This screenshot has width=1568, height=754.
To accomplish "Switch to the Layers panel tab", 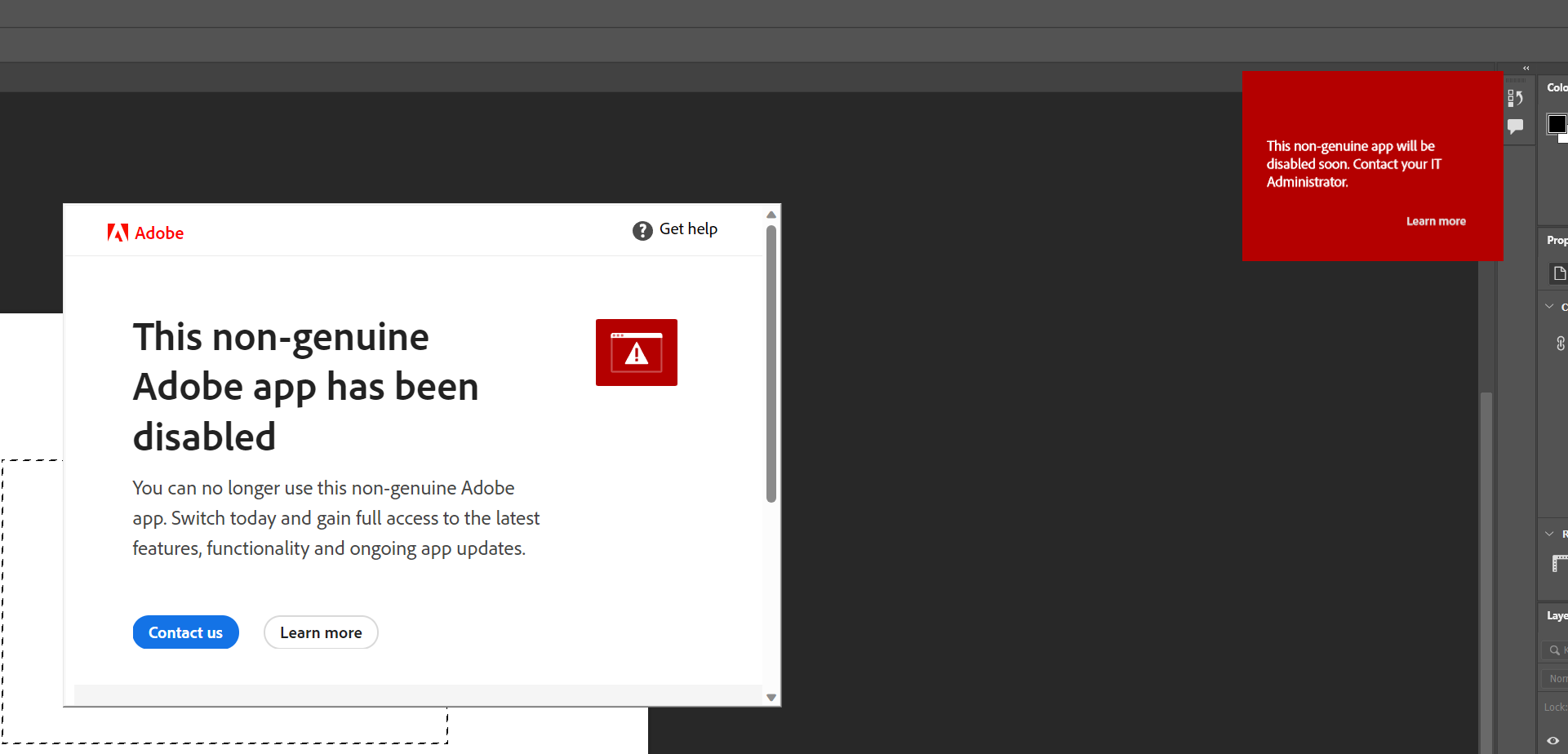I will [1557, 615].
